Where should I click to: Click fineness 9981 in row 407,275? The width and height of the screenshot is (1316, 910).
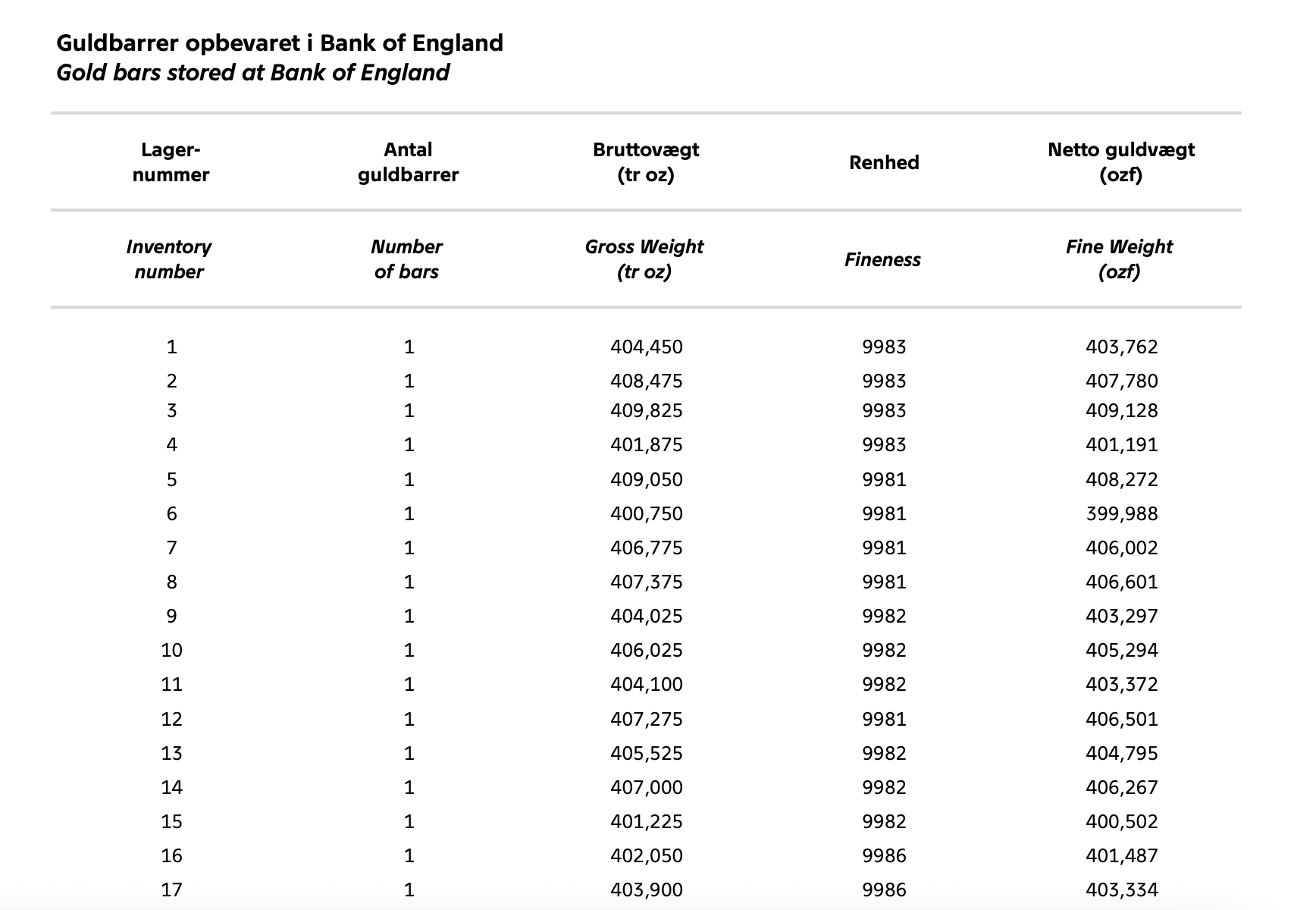click(x=884, y=720)
